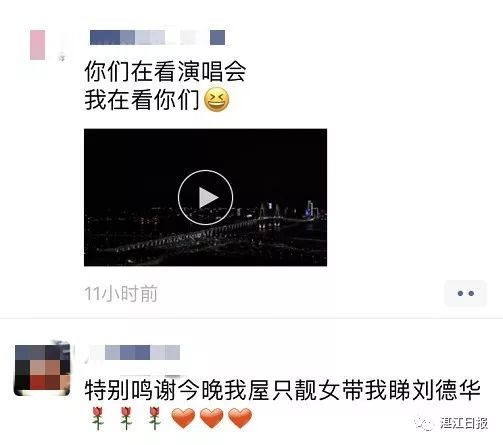Click the last orange heart emoji
Screen dimensions: 503x445
pos(240,418)
